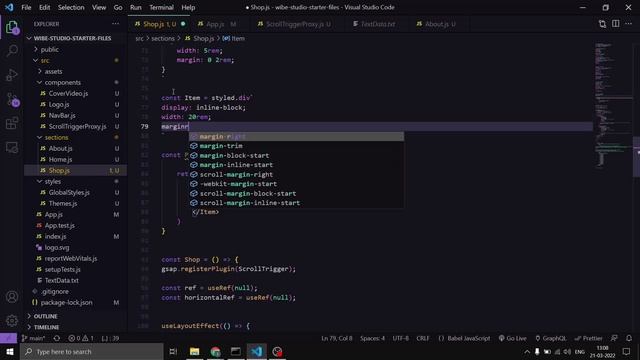Screen dimensions: 640x360
Task: Click the ENG language indicator in system tray
Action: point(580,352)
